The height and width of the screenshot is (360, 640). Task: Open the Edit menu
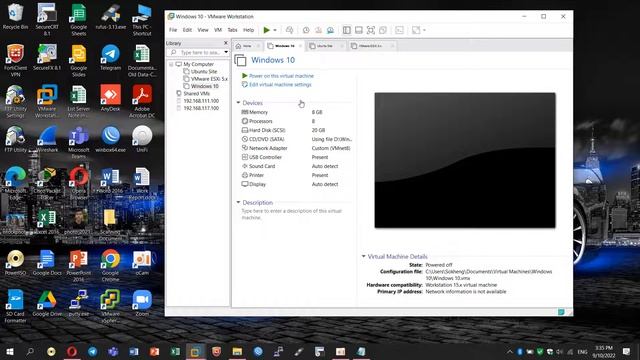coord(187,30)
